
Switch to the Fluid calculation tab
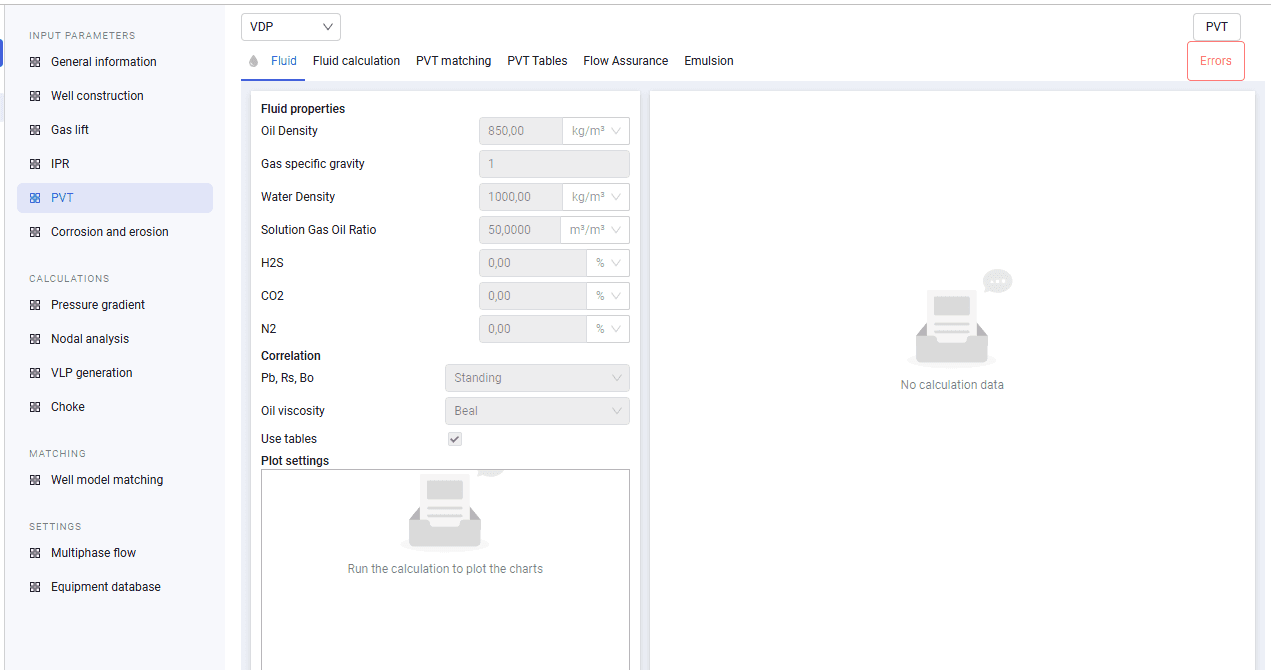(x=356, y=61)
